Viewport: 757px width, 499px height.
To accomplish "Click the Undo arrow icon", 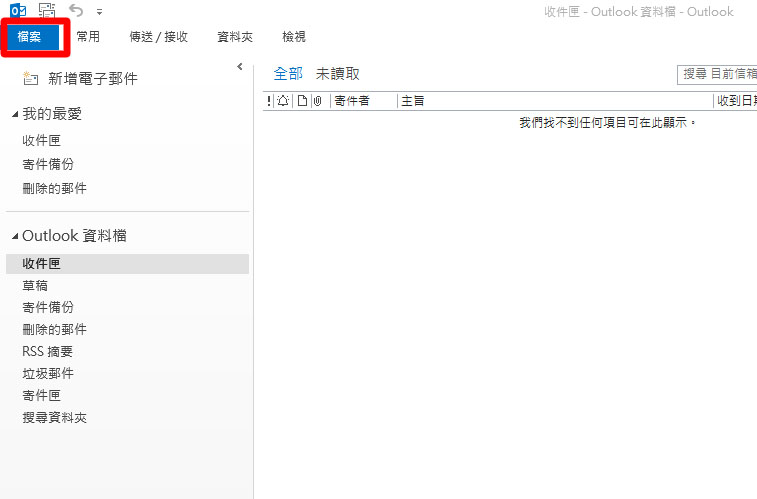I will (x=76, y=10).
